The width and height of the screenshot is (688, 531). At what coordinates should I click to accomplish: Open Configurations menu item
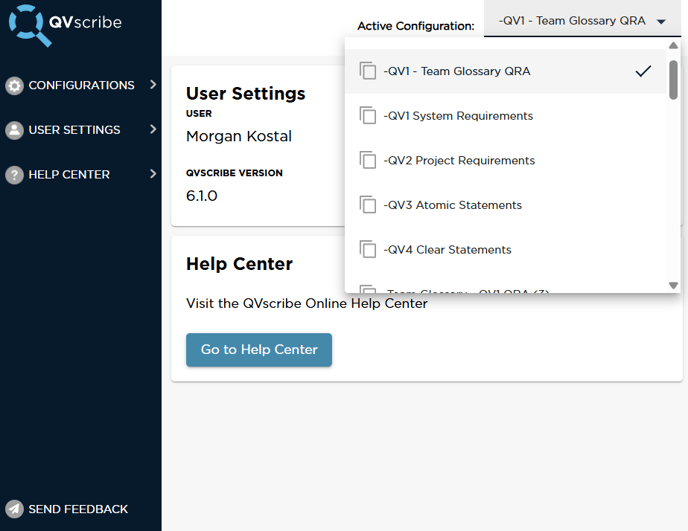coord(81,85)
